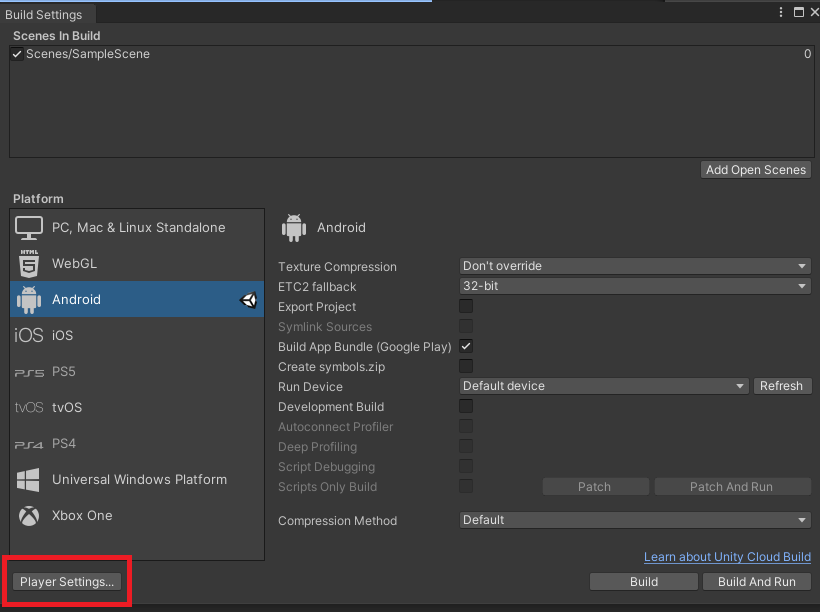Select PS4 platform label
820x612 pixels.
(x=64, y=444)
